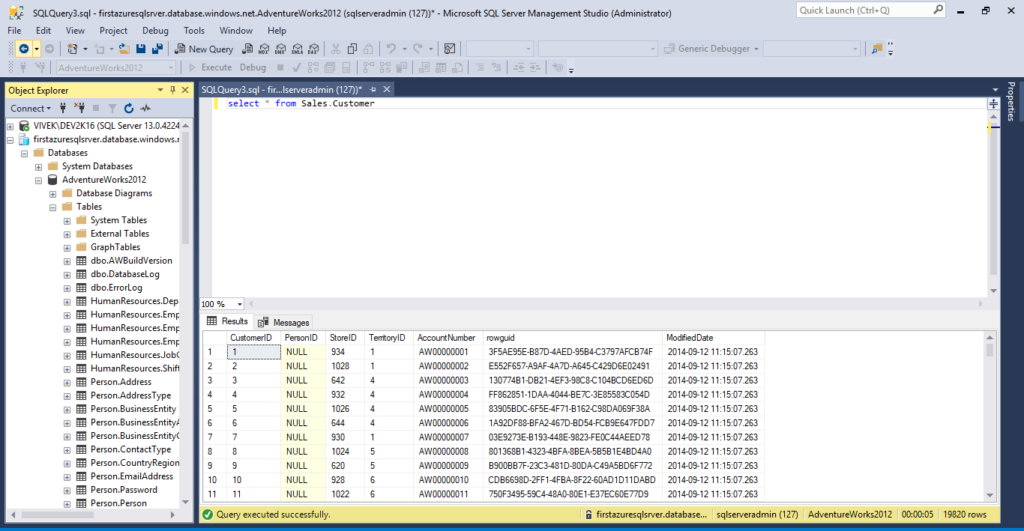Click the Execute button
The width and height of the screenshot is (1024, 531).
point(210,67)
